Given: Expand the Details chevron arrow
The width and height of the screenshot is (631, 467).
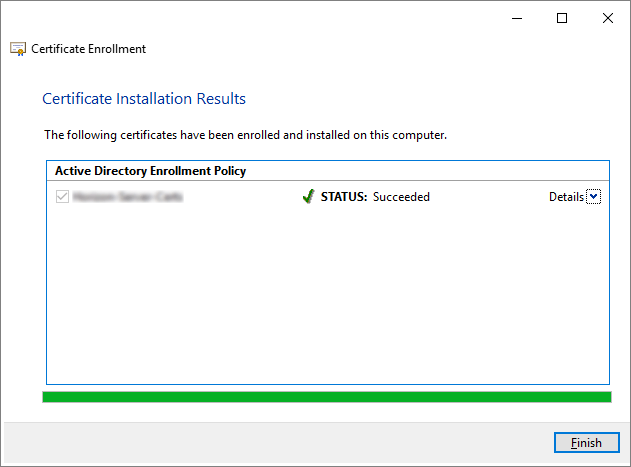Looking at the screenshot, I should click(594, 197).
